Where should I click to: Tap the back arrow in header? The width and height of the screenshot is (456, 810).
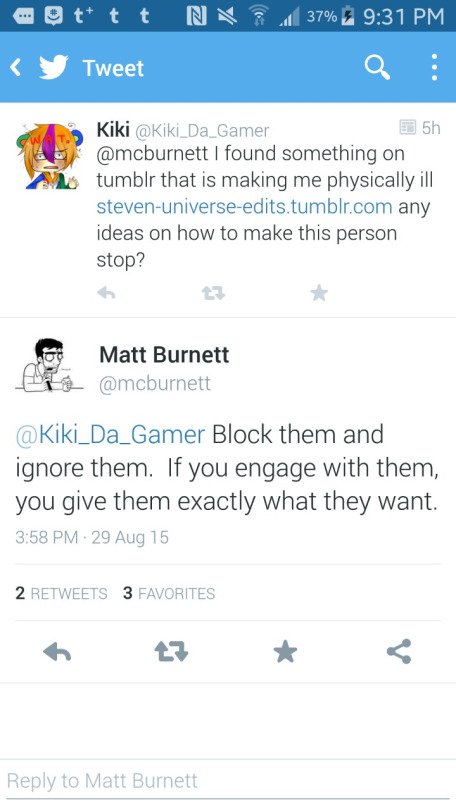point(16,67)
